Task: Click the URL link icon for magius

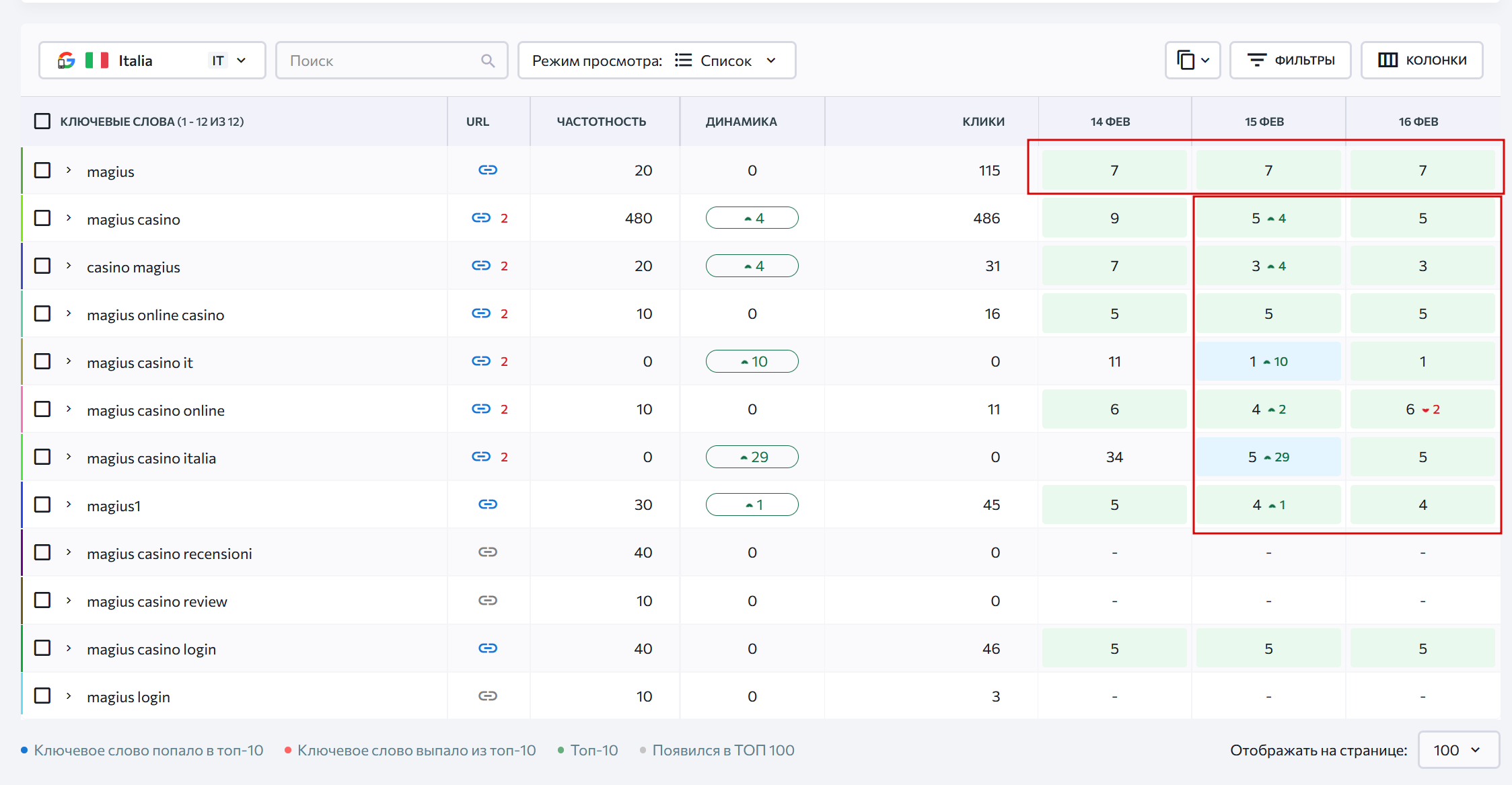Action: coord(488,170)
